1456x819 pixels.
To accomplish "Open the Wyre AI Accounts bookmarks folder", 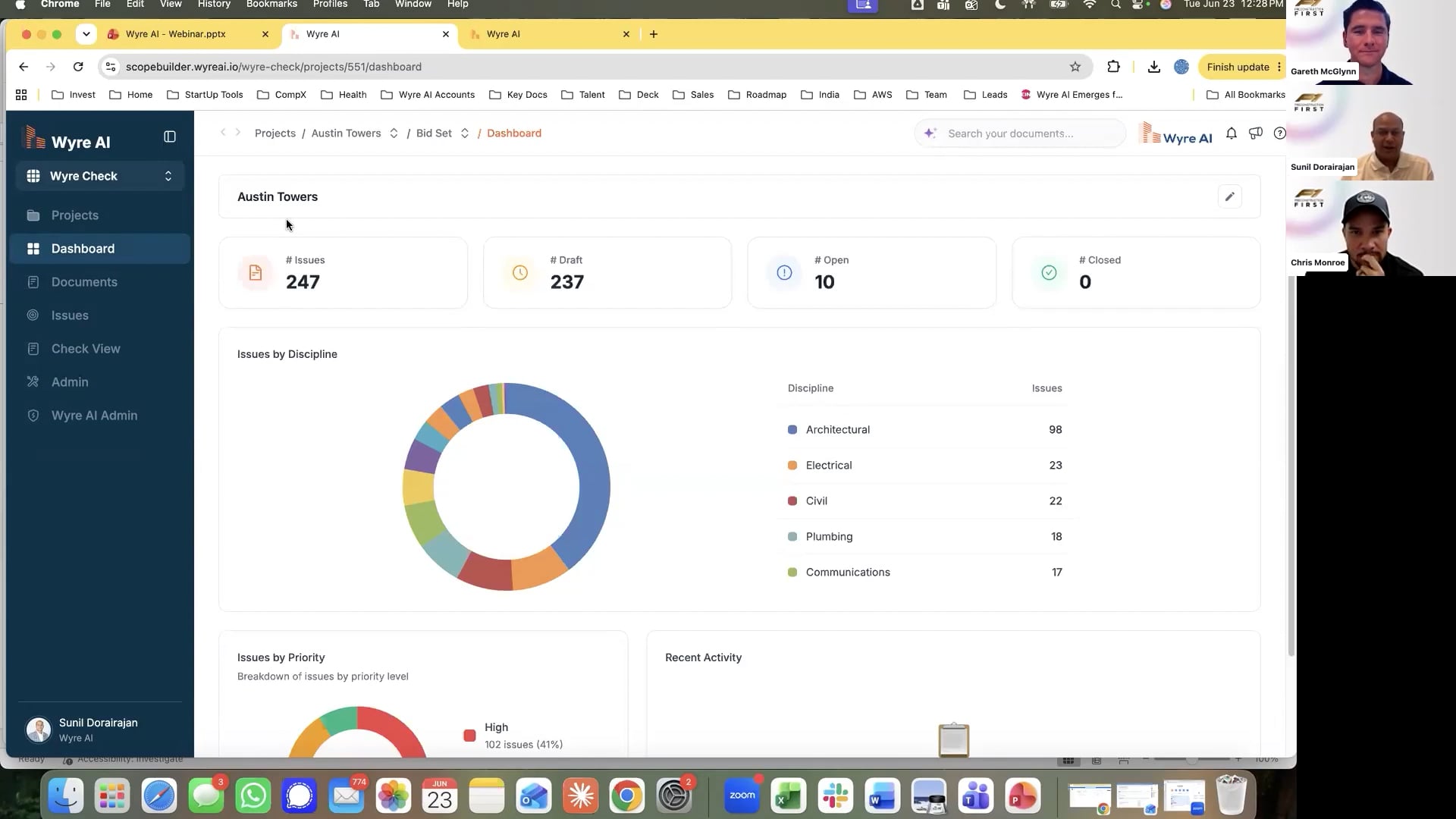I will point(428,95).
